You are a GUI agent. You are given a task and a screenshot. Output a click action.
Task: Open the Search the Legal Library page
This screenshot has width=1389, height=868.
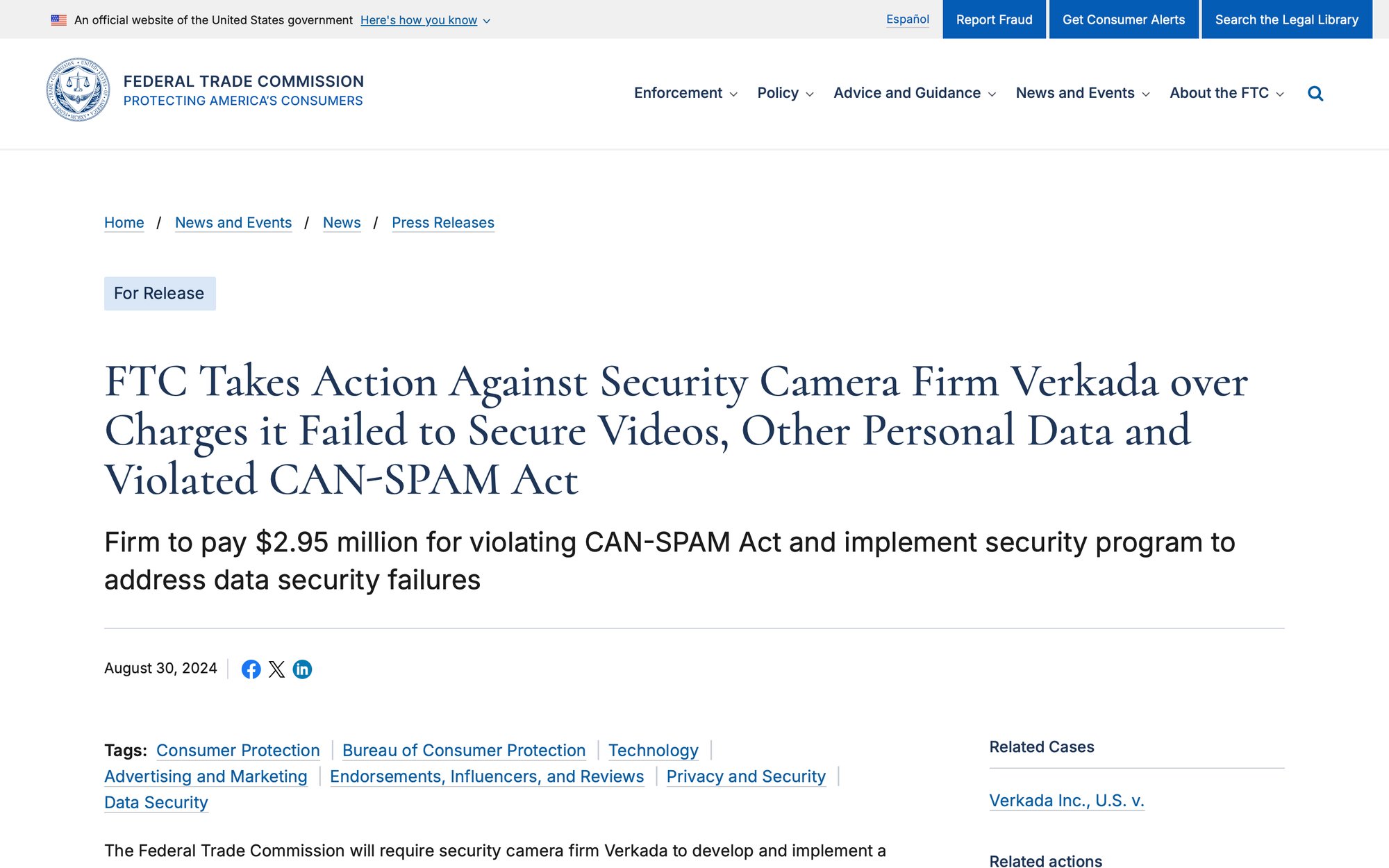pos(1286,19)
